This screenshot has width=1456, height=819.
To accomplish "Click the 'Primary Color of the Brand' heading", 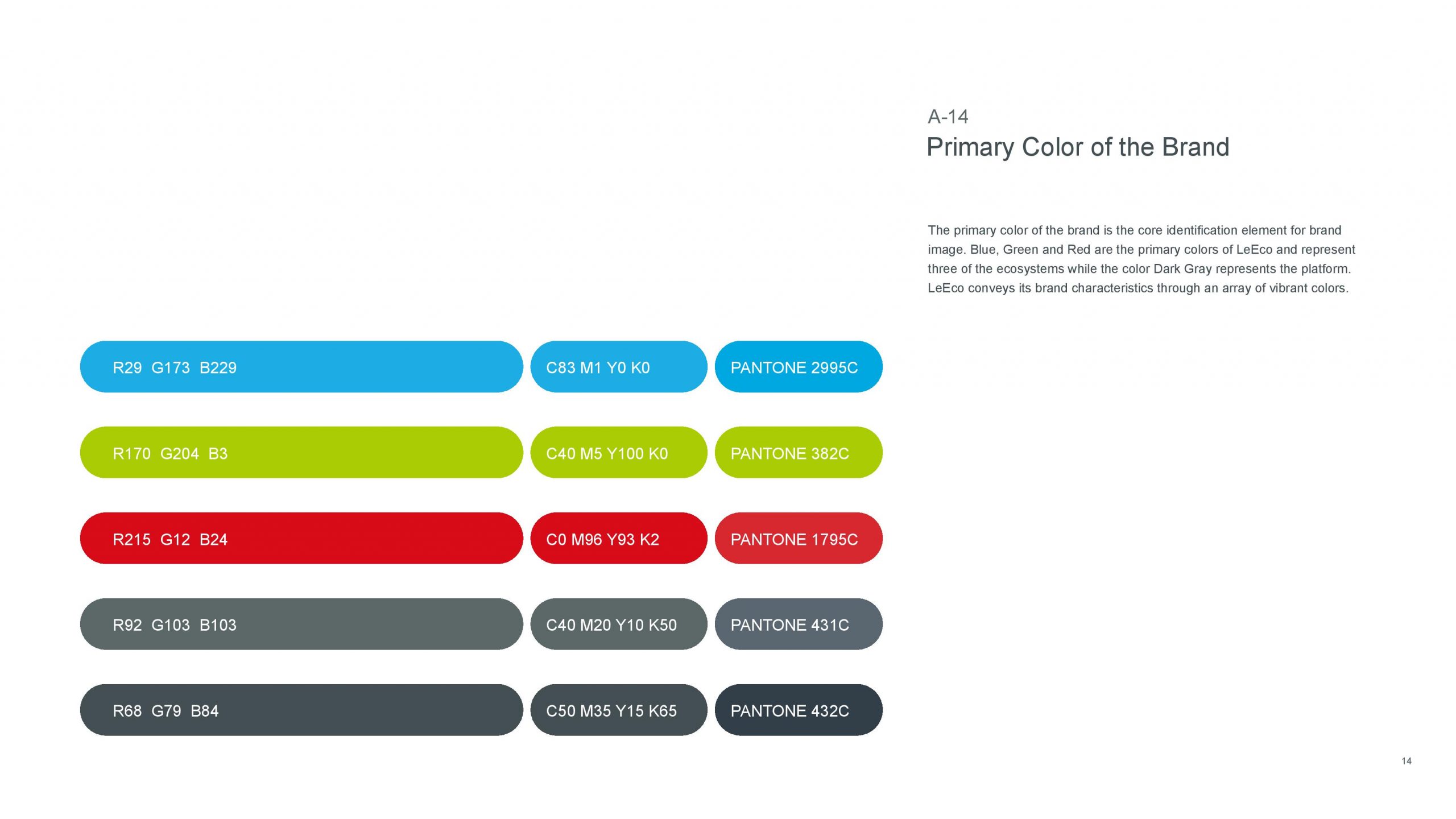I will pyautogui.click(x=1078, y=147).
